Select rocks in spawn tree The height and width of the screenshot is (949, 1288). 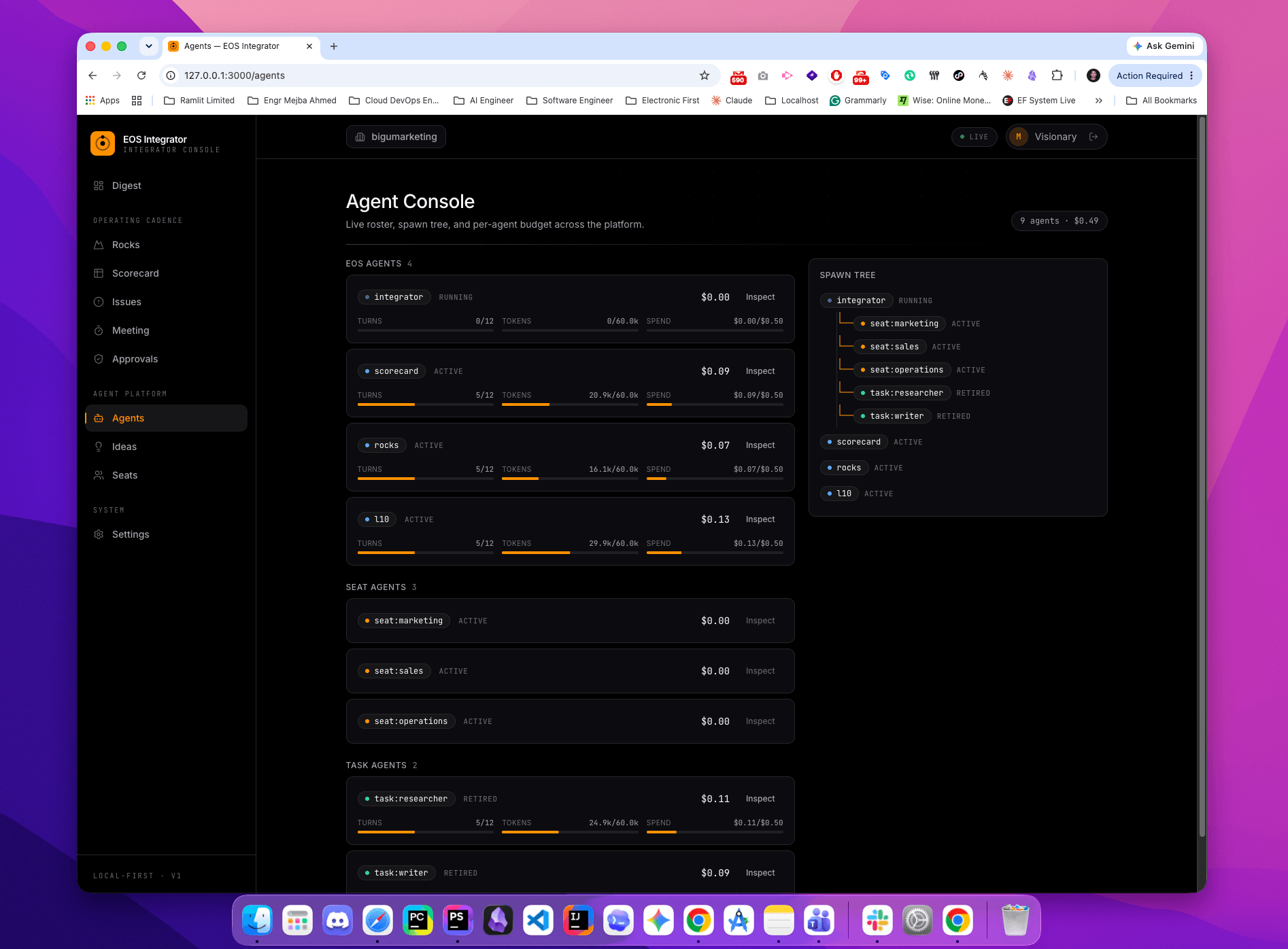tap(844, 468)
